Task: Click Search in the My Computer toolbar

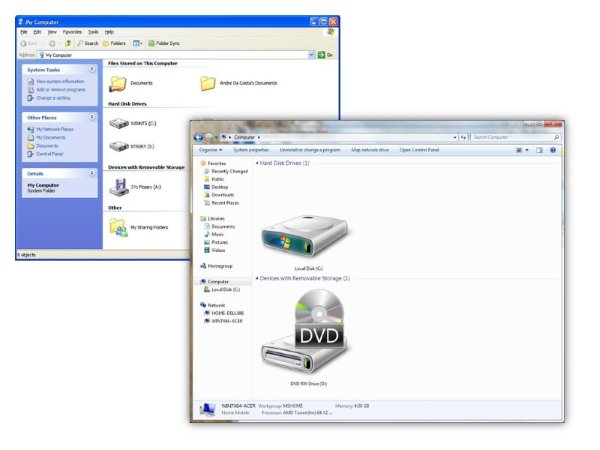Action: point(88,43)
